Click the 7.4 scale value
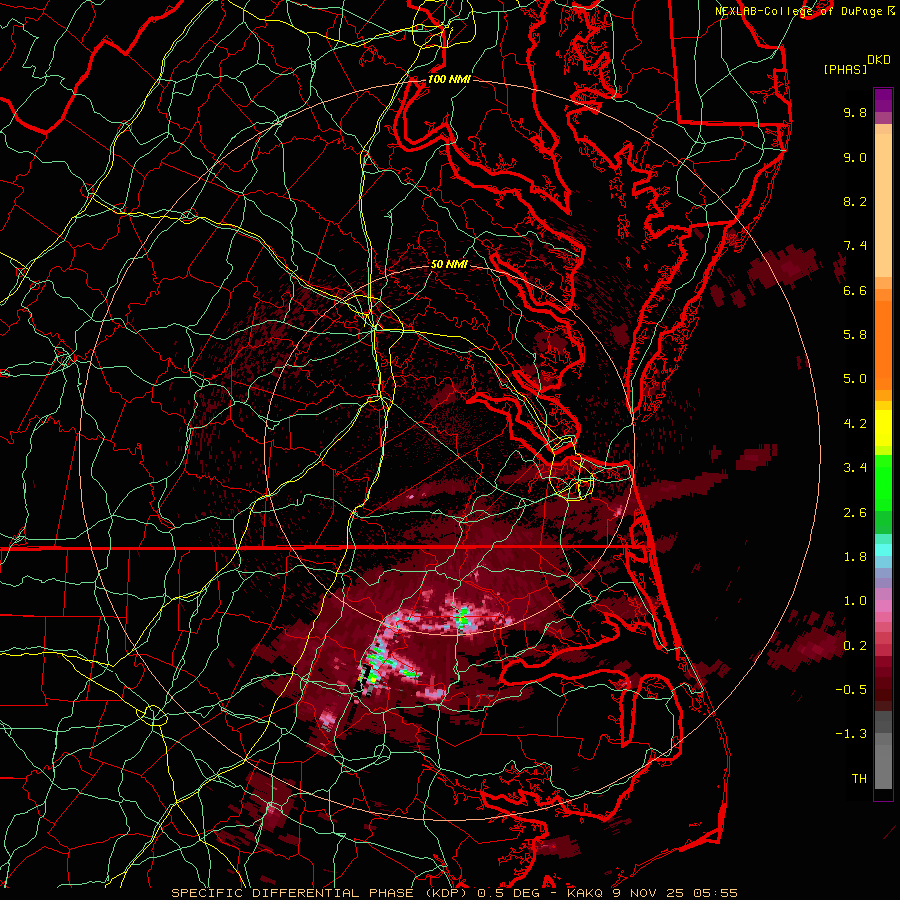This screenshot has width=900, height=900. coord(855,246)
